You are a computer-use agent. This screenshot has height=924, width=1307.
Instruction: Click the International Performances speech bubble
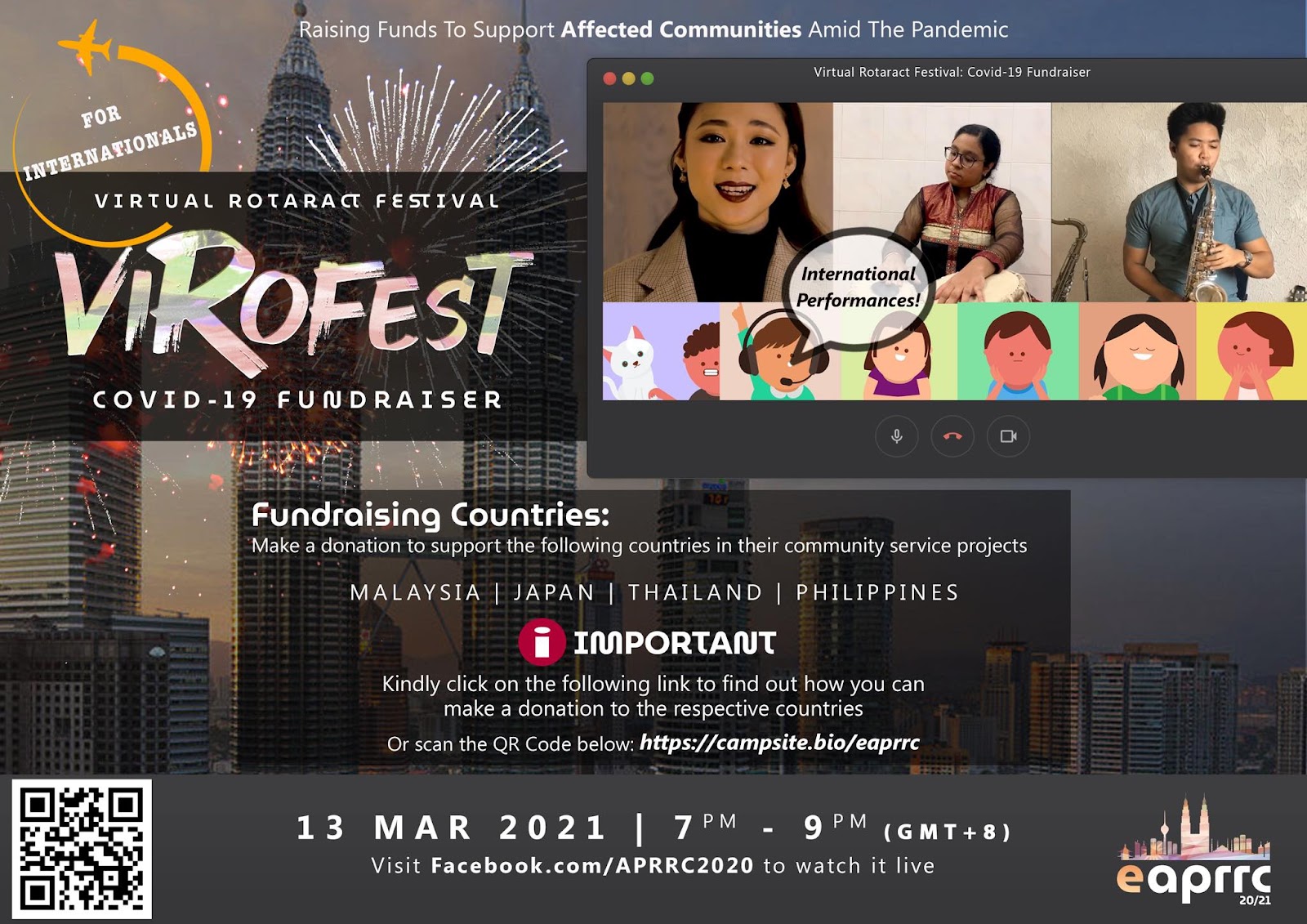tap(858, 288)
